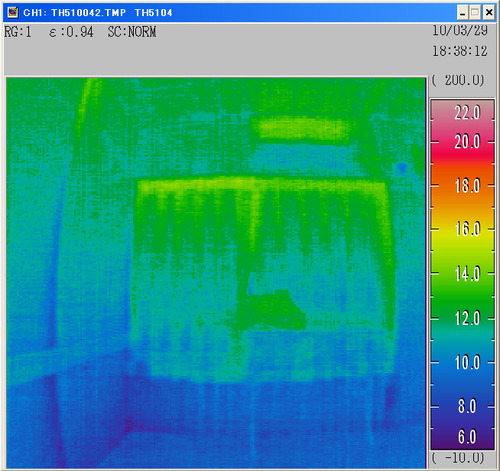Screen dimensions: 500x471
Task: Pick the 8.0 level on the color scale
Action: (467, 406)
